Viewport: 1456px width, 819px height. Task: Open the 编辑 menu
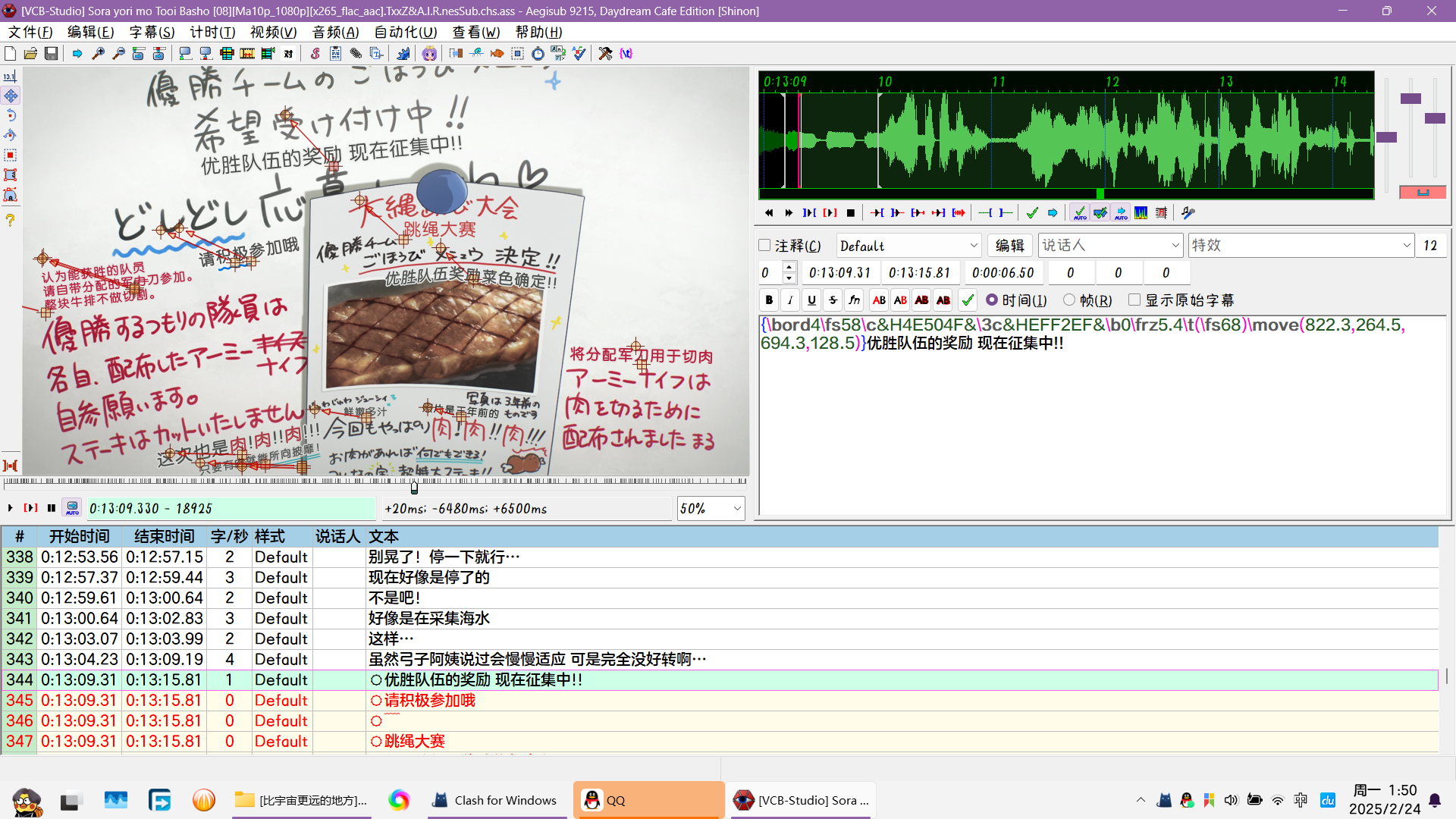click(90, 33)
